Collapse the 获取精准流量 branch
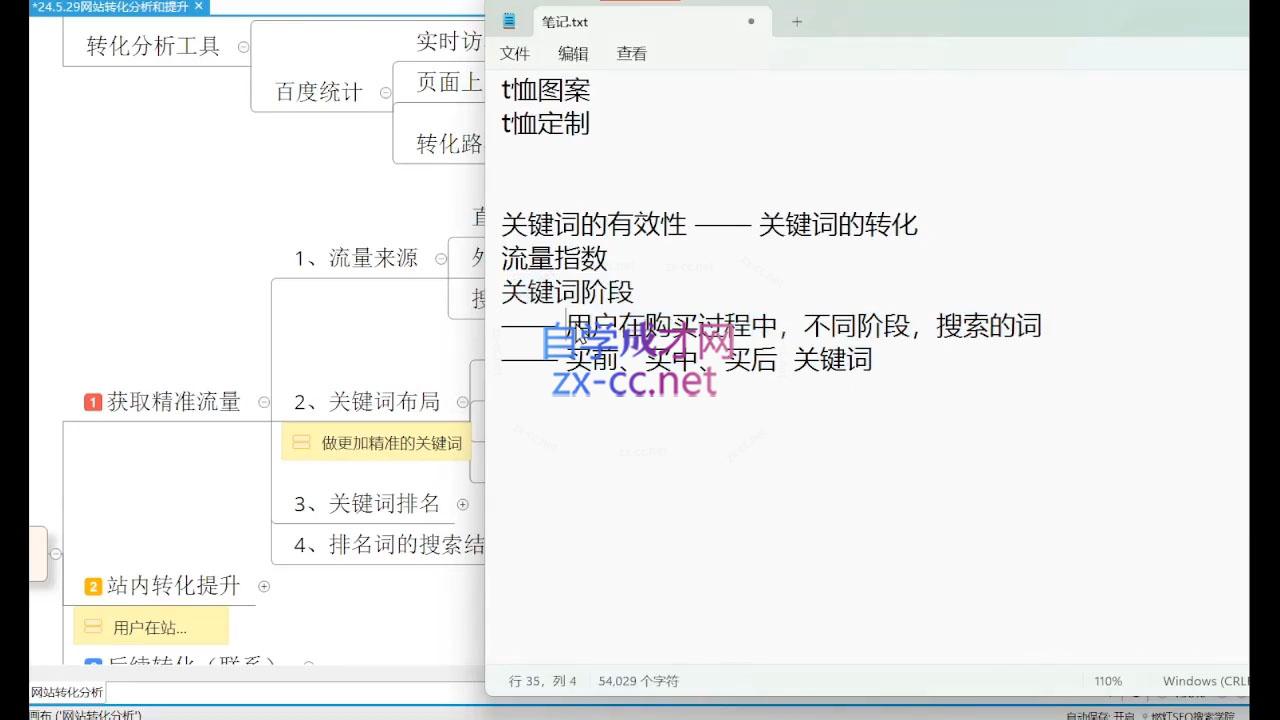 [264, 402]
